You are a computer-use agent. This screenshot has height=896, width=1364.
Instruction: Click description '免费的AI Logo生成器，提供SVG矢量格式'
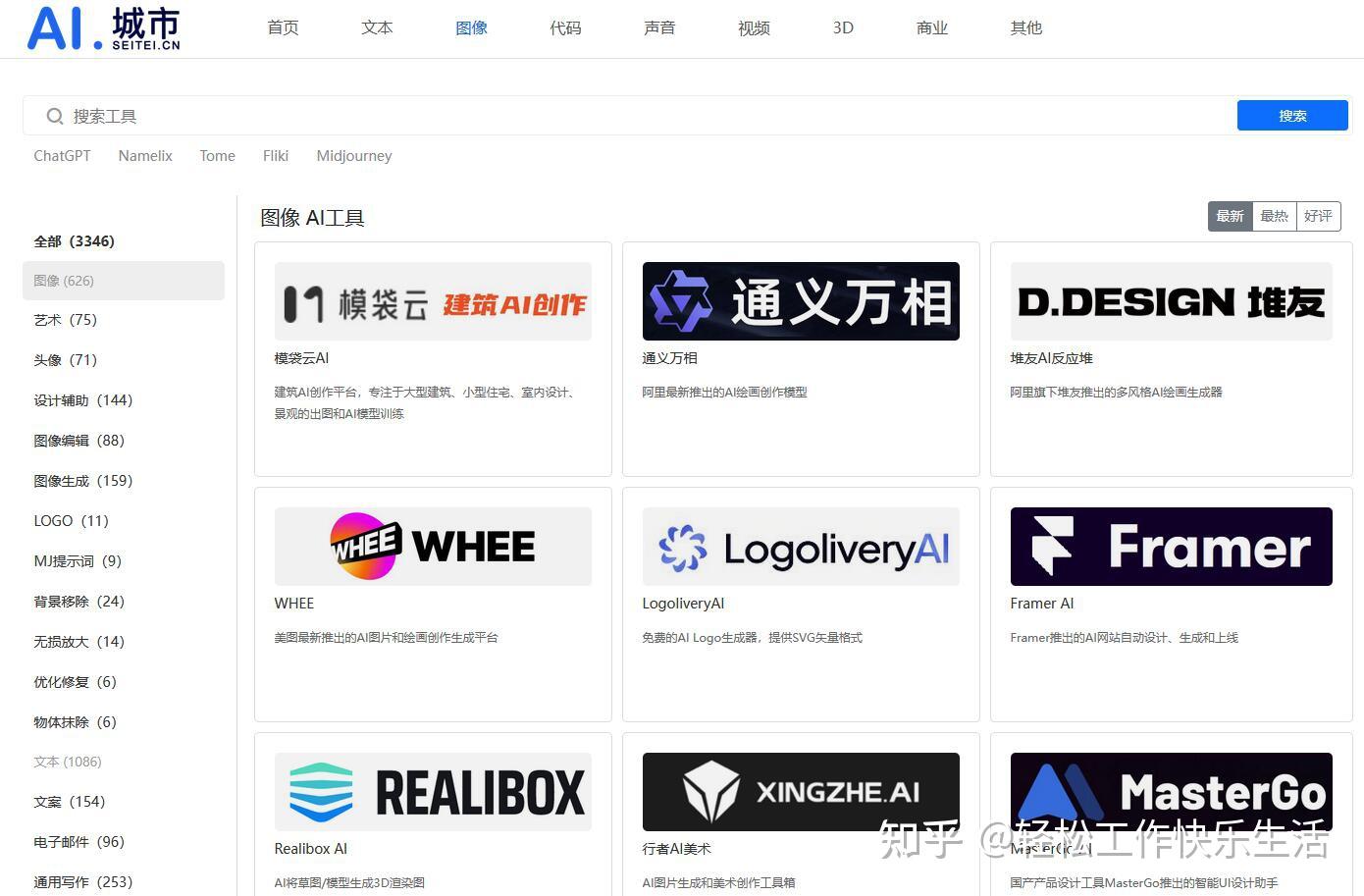(x=753, y=638)
